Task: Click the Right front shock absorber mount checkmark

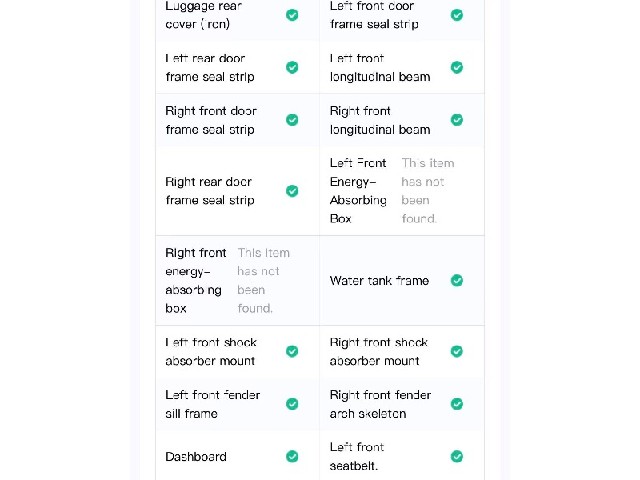Action: click(457, 351)
